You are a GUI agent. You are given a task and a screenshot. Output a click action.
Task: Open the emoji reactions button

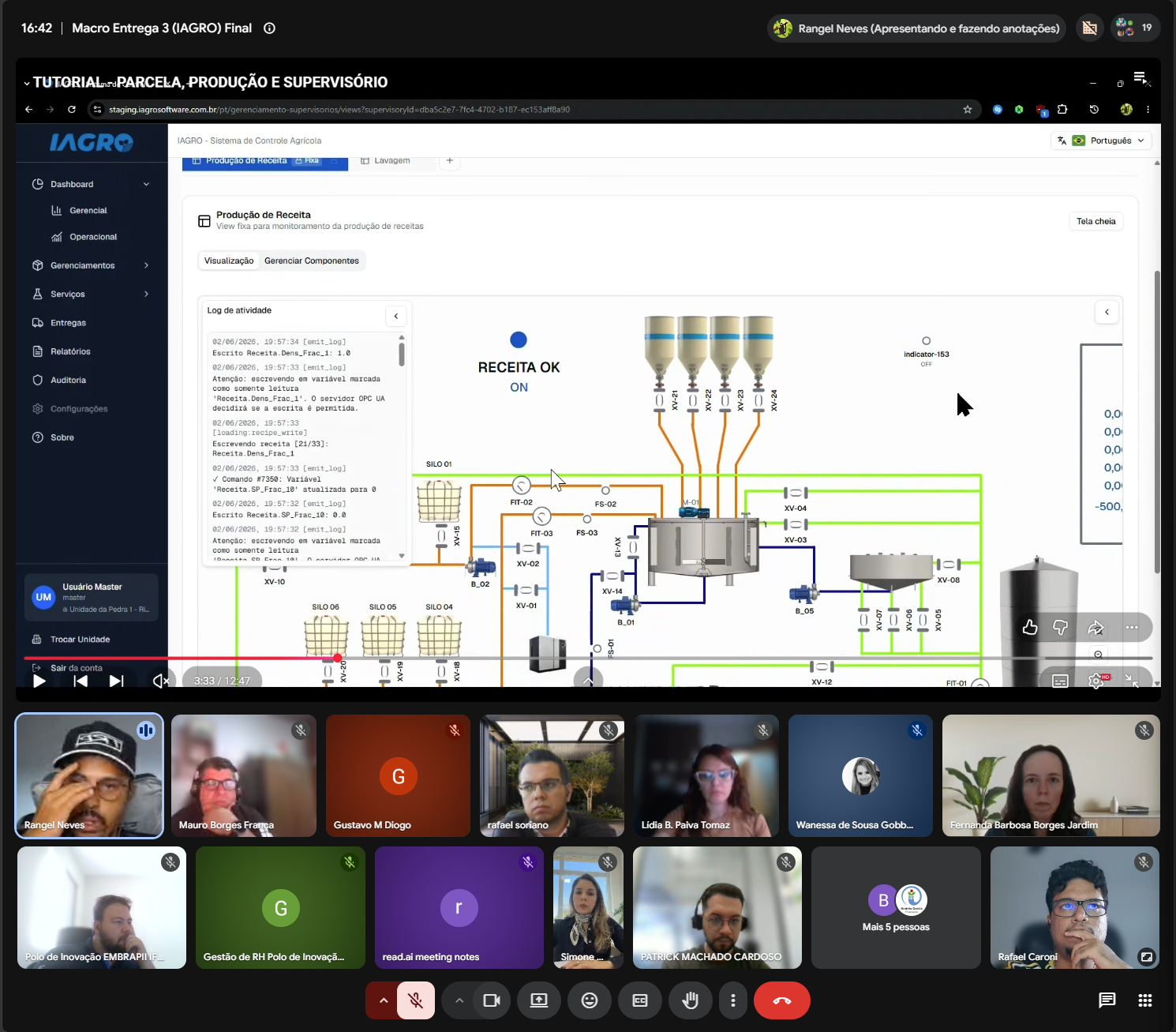(589, 1000)
